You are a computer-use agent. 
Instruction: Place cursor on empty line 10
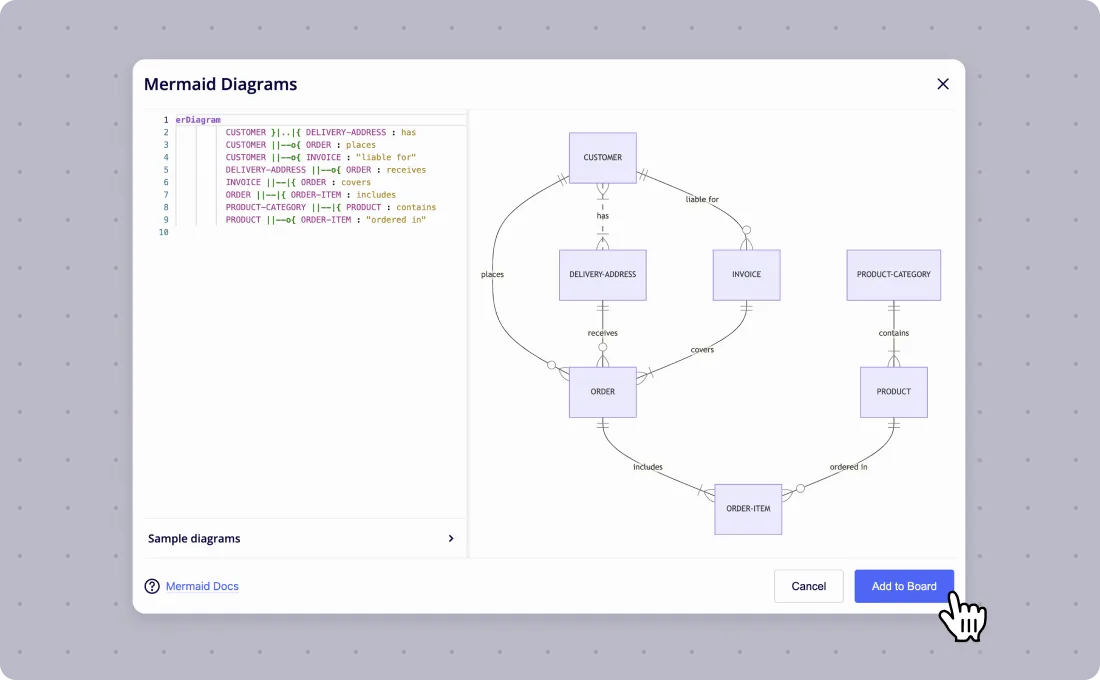316,232
